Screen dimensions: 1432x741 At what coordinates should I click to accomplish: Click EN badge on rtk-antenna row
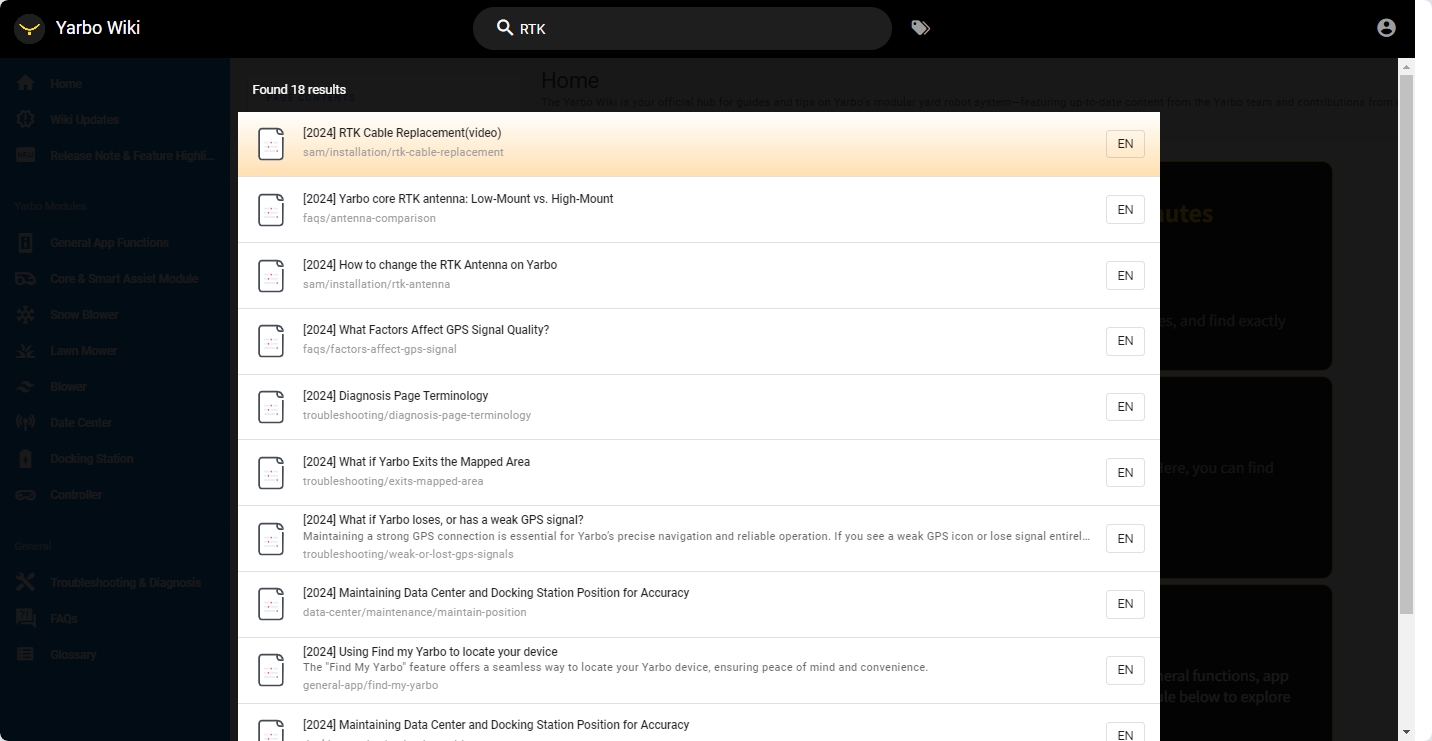1125,276
